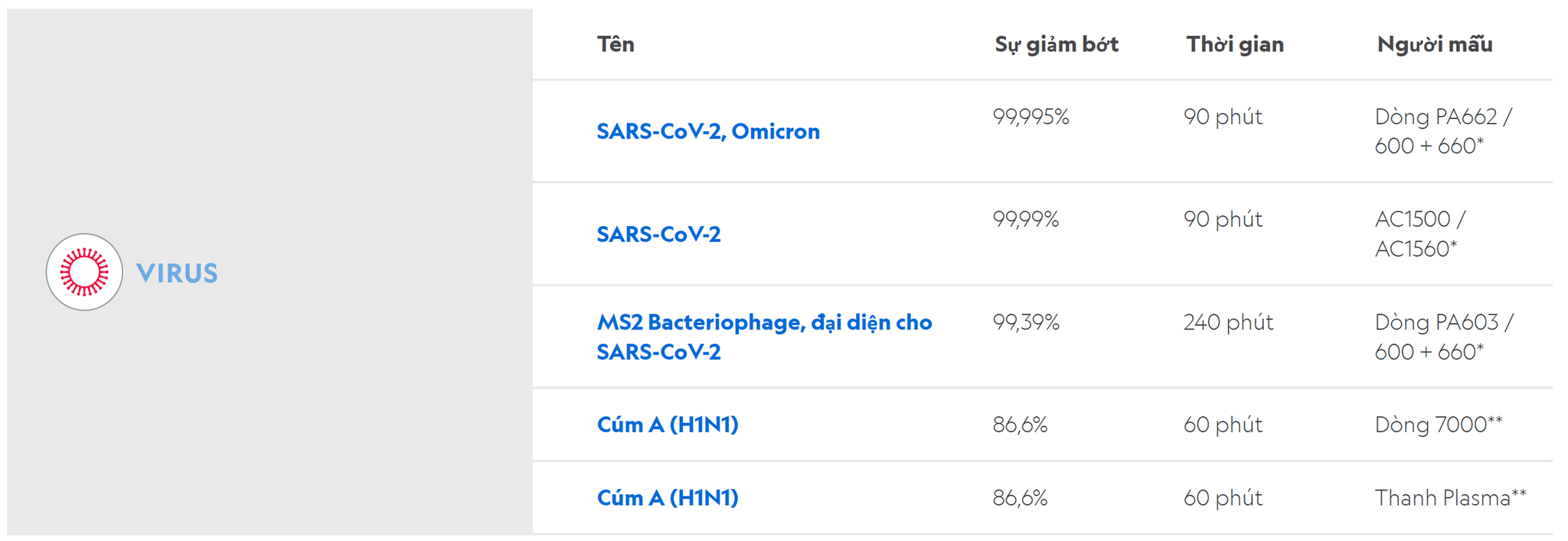Open the MS2 Bacteriophage link
Screen dimensions: 1568x541
point(764,336)
